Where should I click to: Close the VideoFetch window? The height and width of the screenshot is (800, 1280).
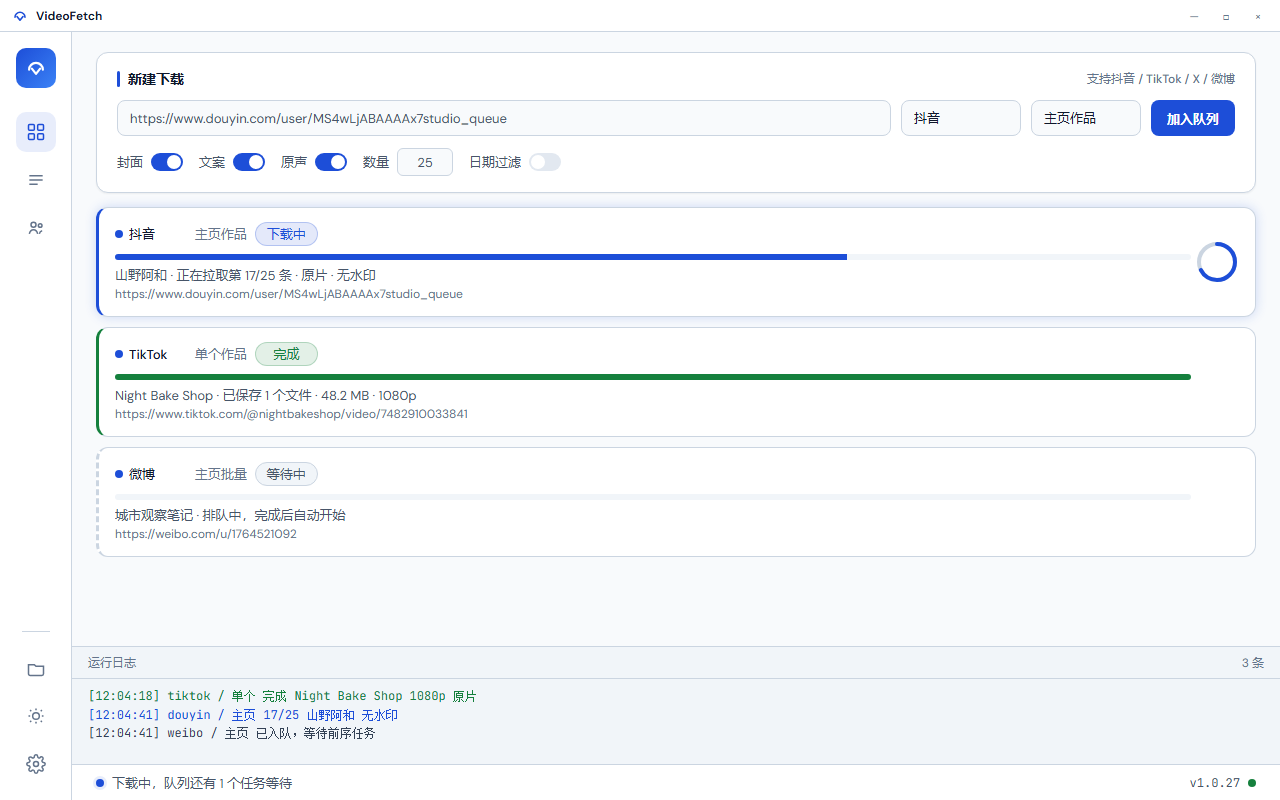pos(1258,16)
